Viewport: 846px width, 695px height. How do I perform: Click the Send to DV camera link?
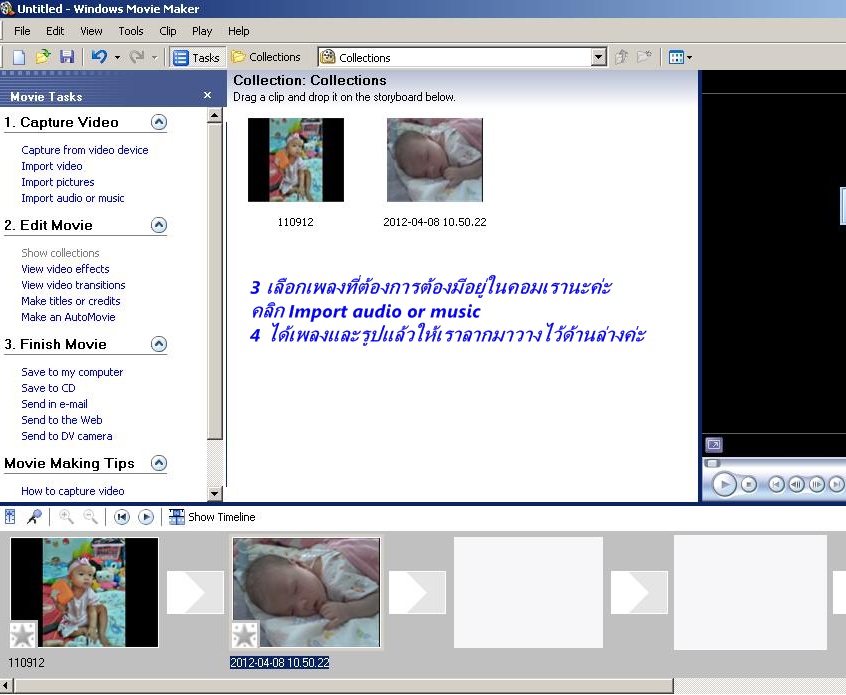(x=67, y=437)
